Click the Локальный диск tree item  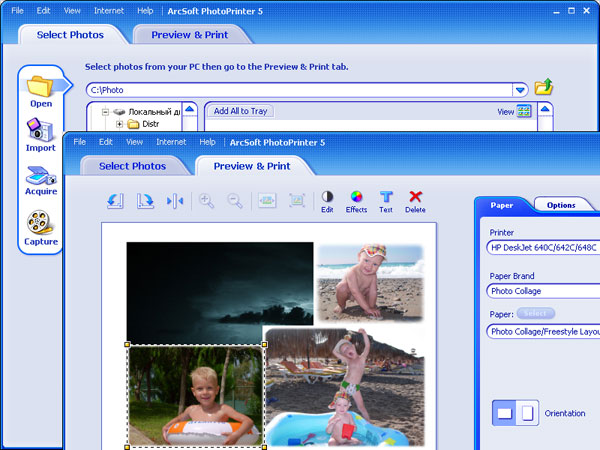tap(147, 112)
